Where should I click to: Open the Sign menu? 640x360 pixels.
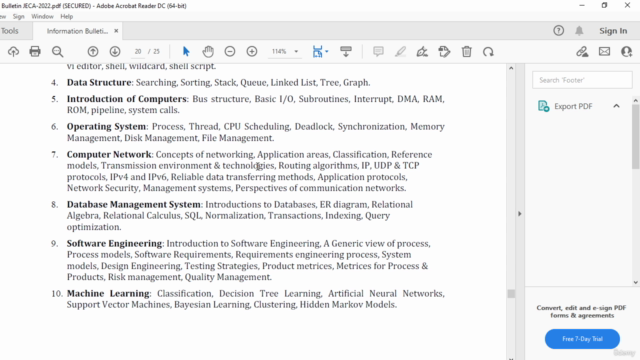coord(18,16)
